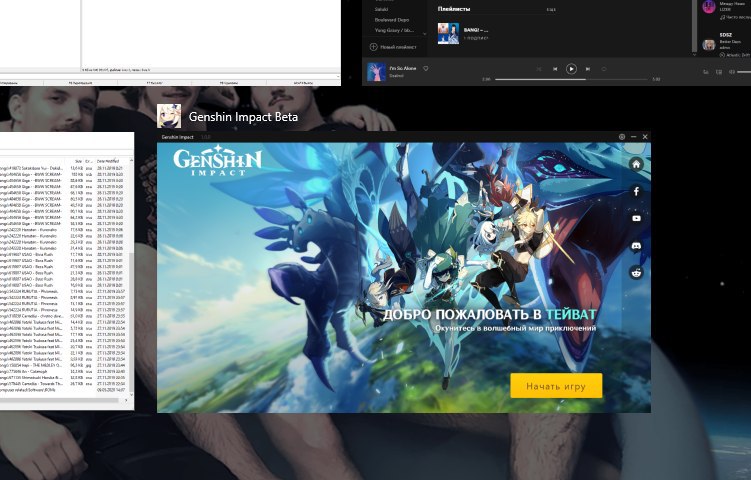The width and height of the screenshot is (751, 480).
Task: Click the Paimon icon beside Genshin Impact Beta
Action: click(169, 116)
